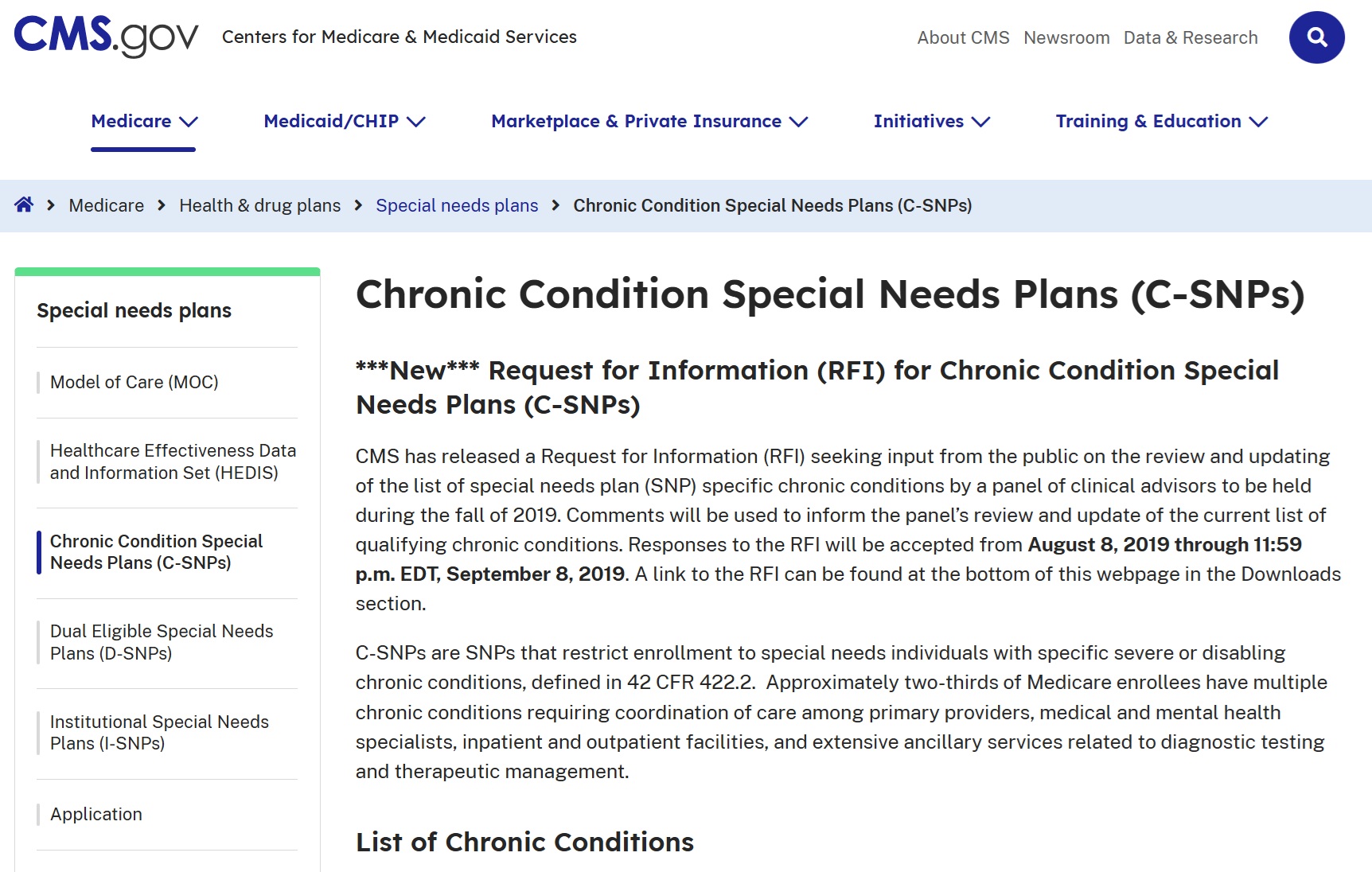Open Healthcare Effectiveness Data and Information Set
Screen dimensions: 1372x872
173,461
